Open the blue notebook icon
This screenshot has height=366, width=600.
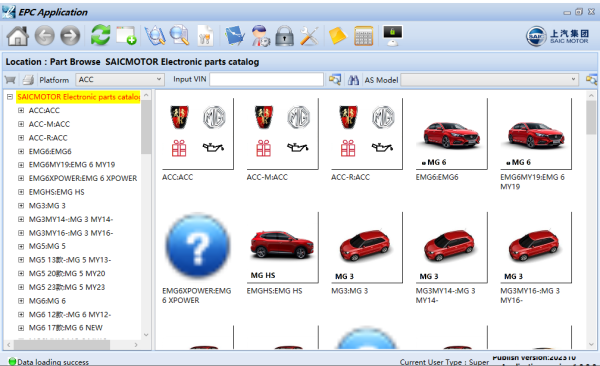coord(235,36)
